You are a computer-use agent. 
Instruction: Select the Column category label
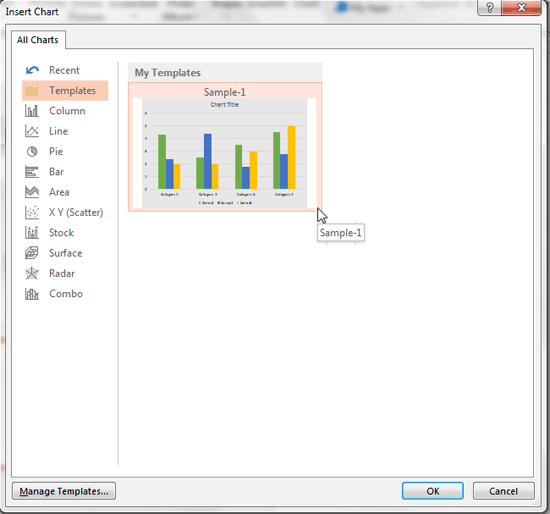[67, 111]
